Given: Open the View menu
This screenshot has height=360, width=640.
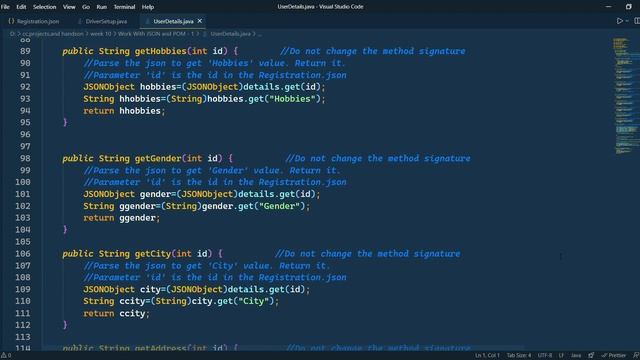Looking at the screenshot, I should (x=69, y=7).
